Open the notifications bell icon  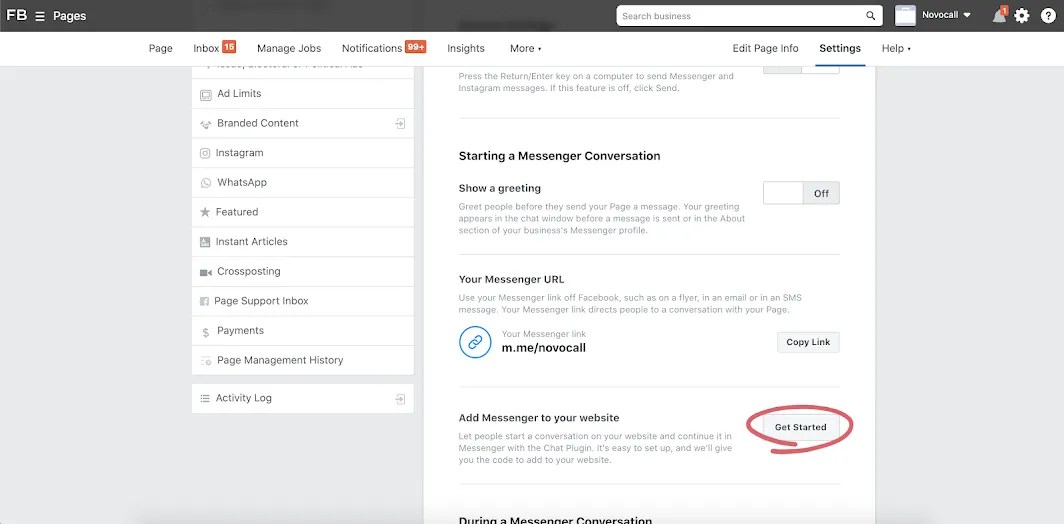point(1000,16)
